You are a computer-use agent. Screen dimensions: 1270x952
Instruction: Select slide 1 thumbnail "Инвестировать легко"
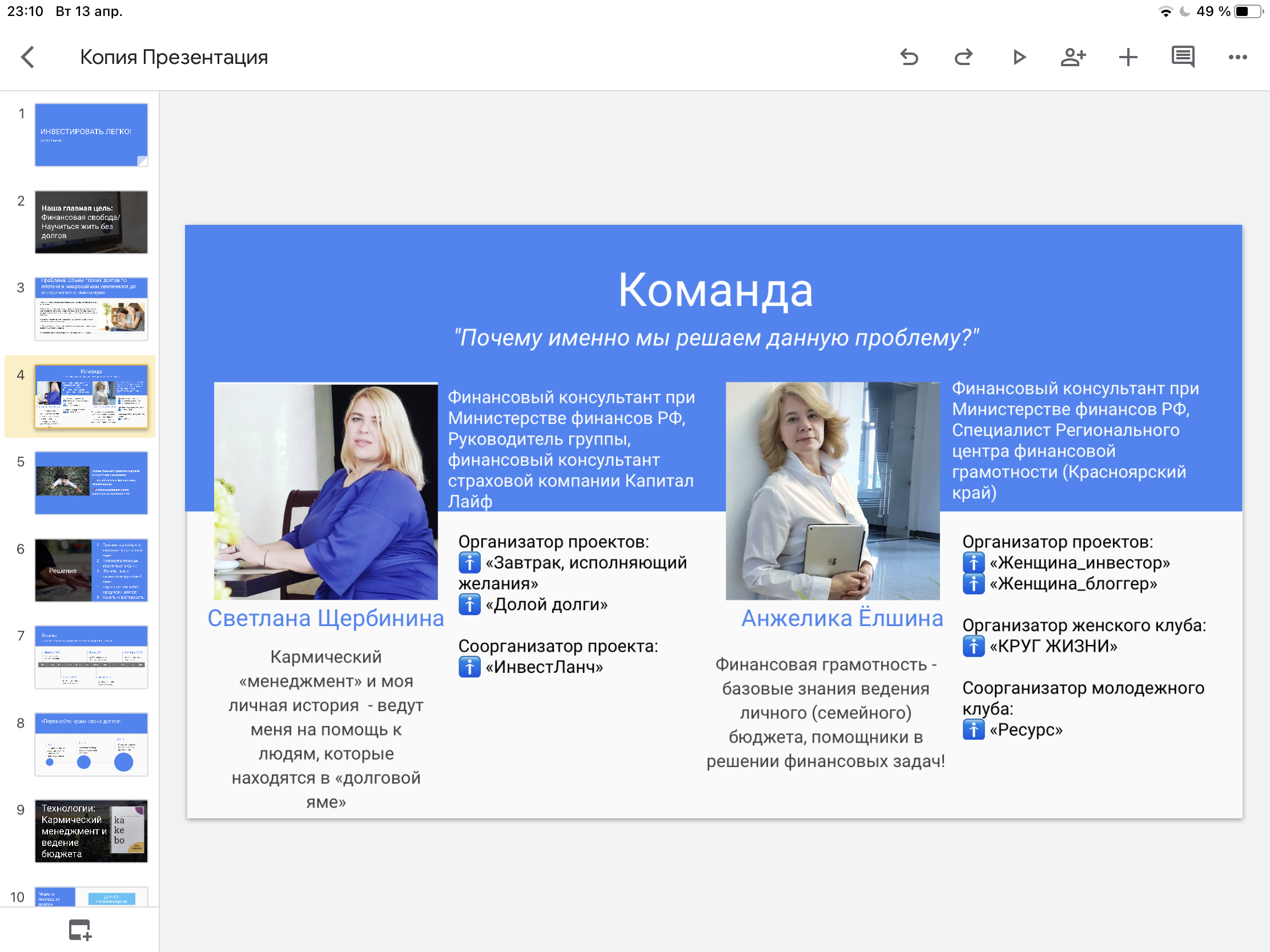[x=91, y=135]
